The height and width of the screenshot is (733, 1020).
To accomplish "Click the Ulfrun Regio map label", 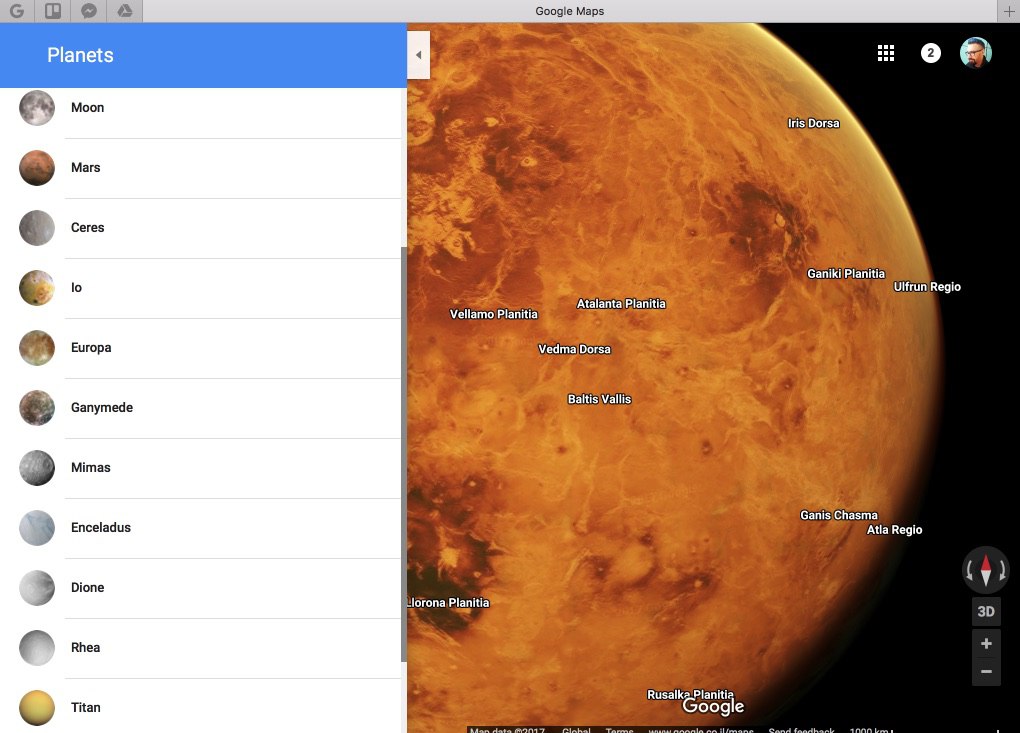I will tap(927, 287).
